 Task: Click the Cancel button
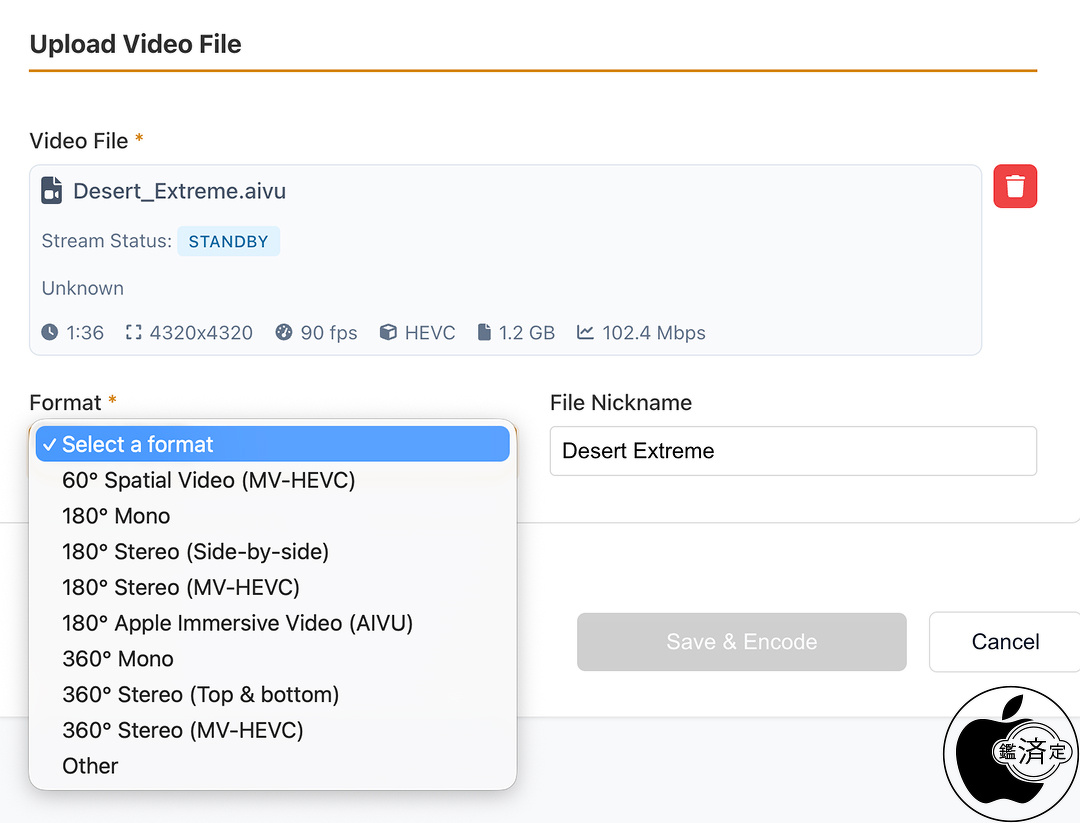pos(1004,642)
